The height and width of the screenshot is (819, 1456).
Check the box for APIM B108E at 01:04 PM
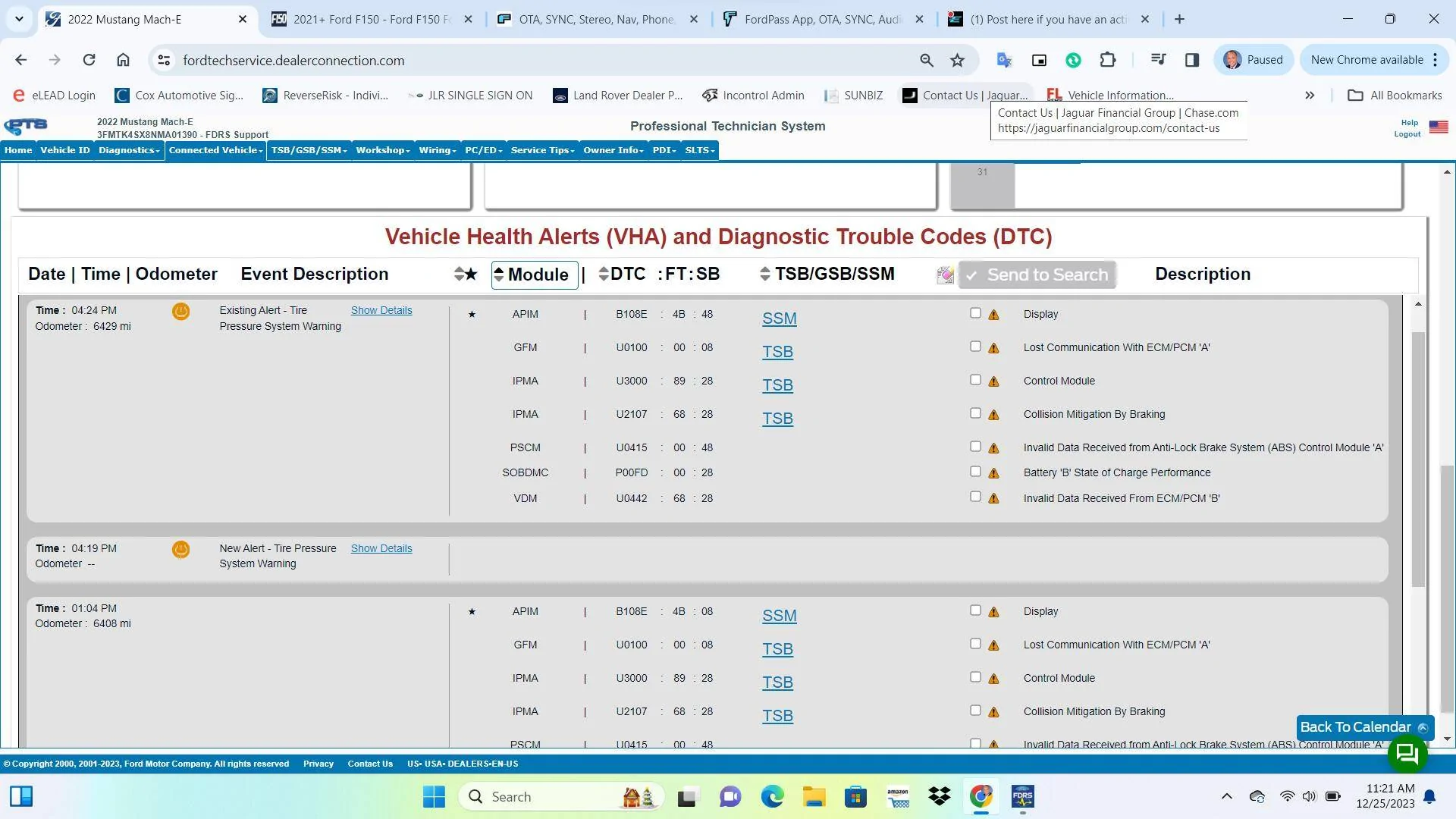tap(975, 610)
